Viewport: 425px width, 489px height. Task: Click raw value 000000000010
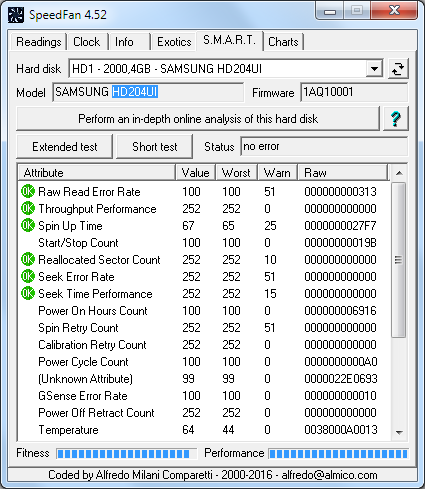[x=340, y=396]
